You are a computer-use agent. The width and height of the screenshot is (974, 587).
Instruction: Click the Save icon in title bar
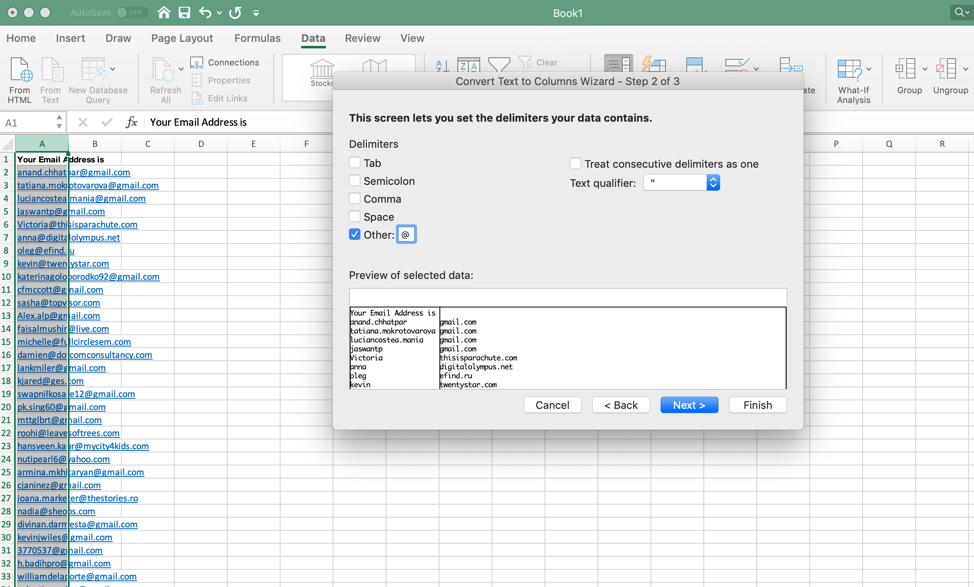coord(184,12)
